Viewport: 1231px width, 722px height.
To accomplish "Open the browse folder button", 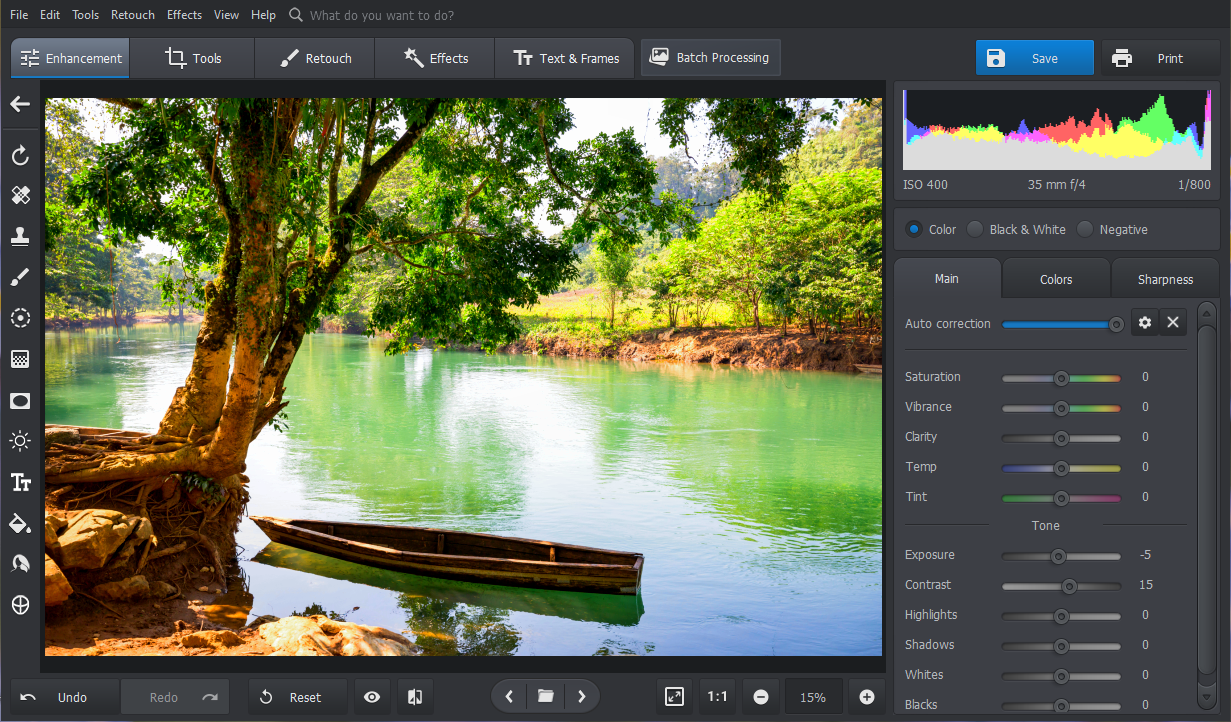I will tap(545, 697).
